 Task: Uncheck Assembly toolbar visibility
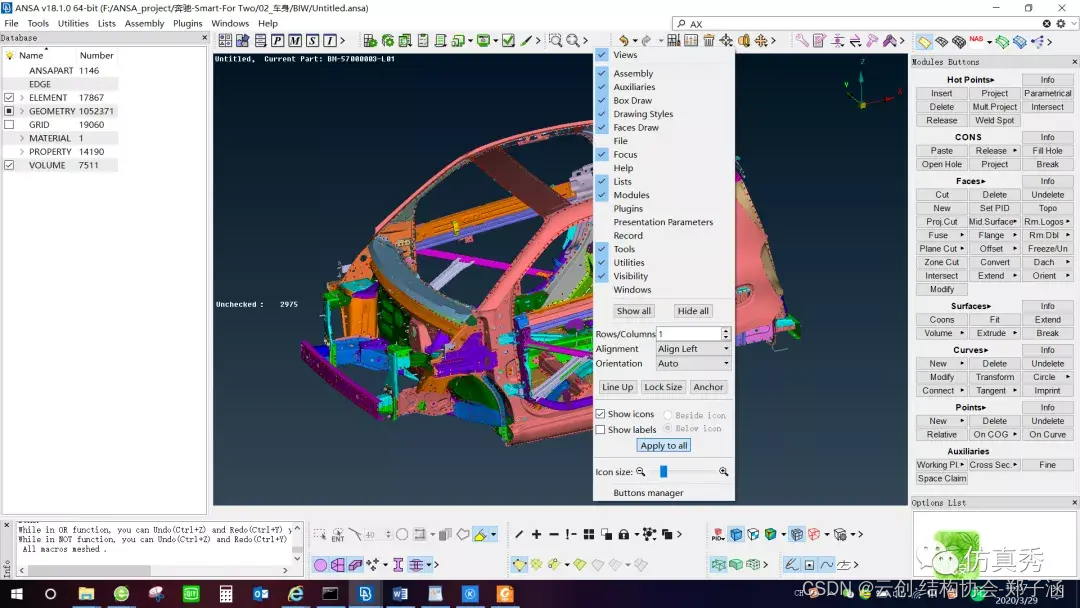tap(602, 73)
